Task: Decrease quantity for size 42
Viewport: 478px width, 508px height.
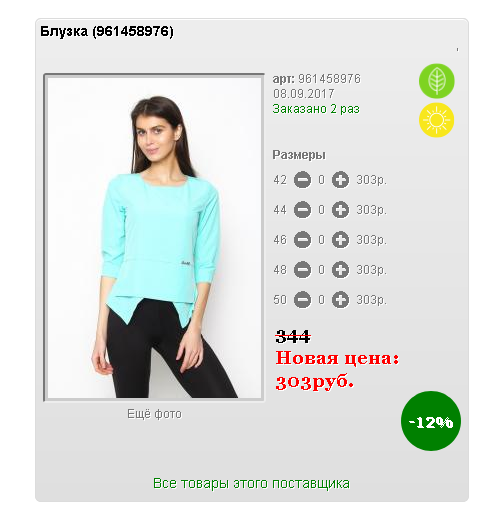Action: point(302,180)
